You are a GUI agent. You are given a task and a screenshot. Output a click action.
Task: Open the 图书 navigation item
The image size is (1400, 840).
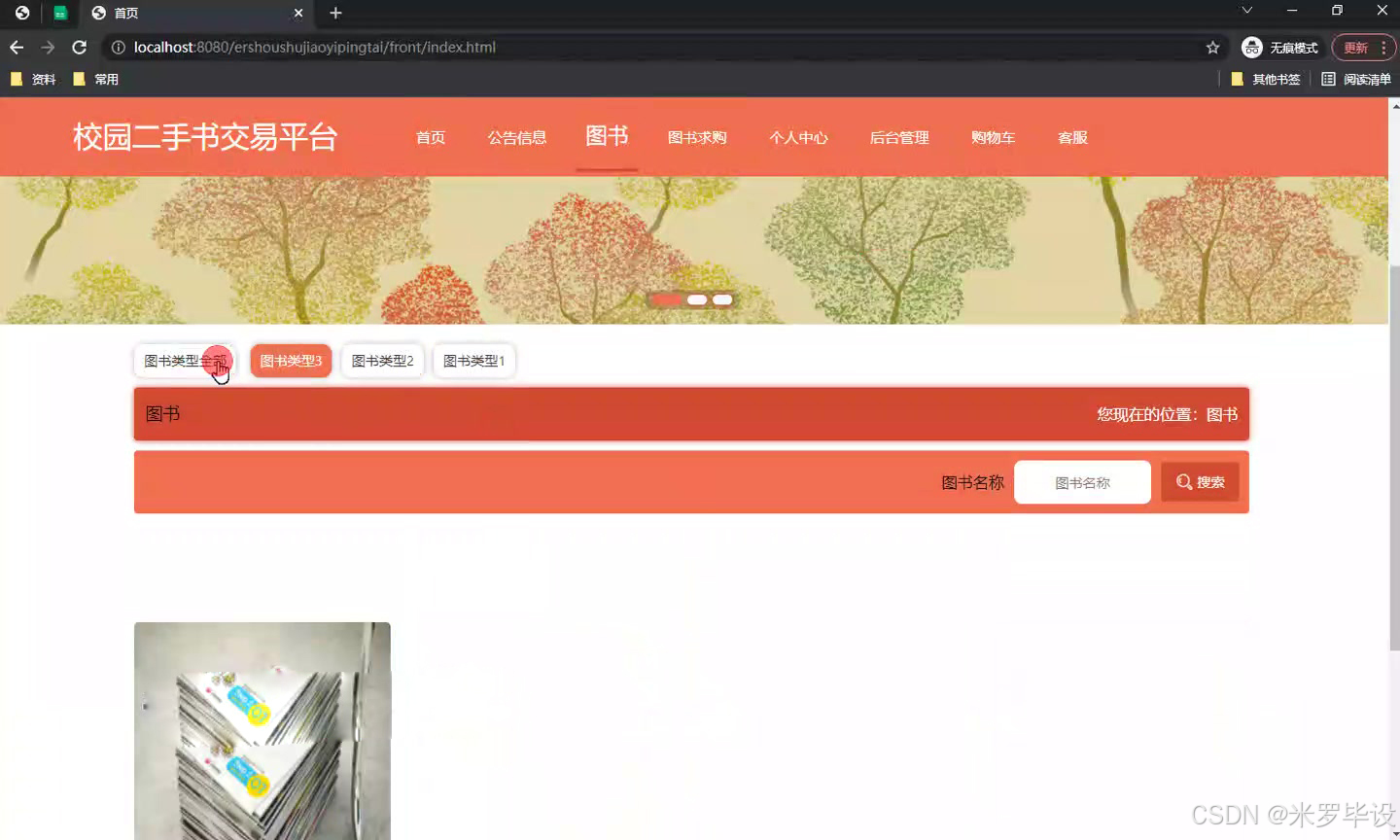(607, 136)
